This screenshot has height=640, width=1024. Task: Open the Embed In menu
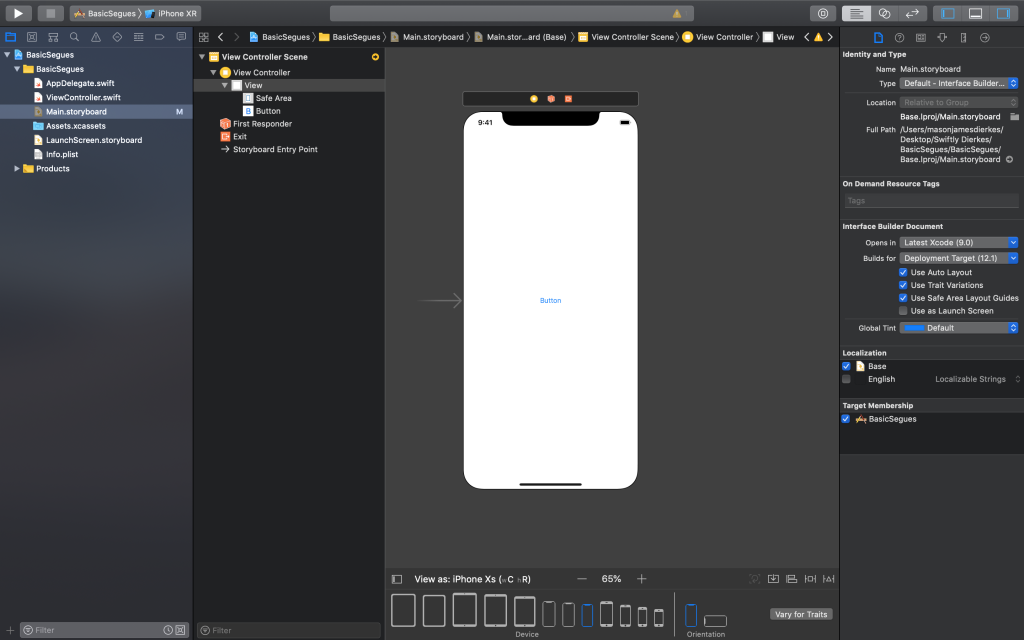[x=773, y=579]
